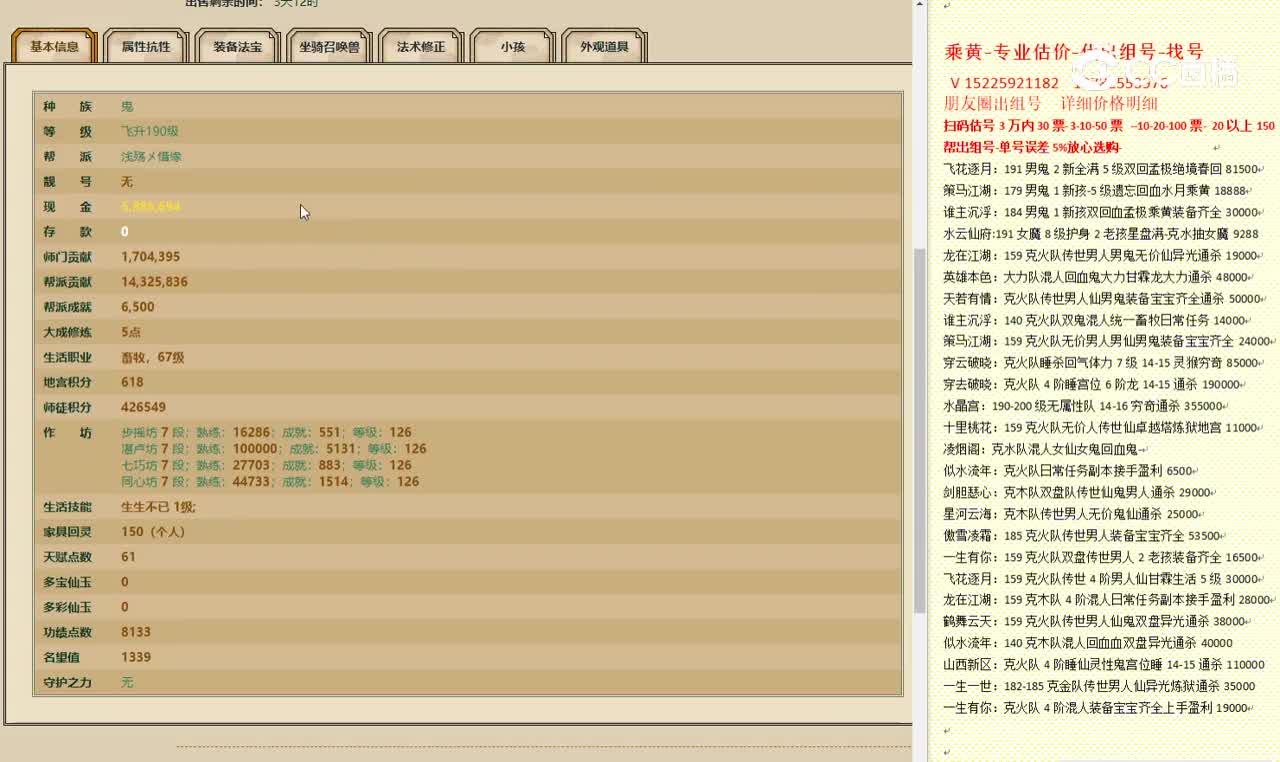
Task: Click the 现金 value 5,886,694
Action: pos(151,206)
